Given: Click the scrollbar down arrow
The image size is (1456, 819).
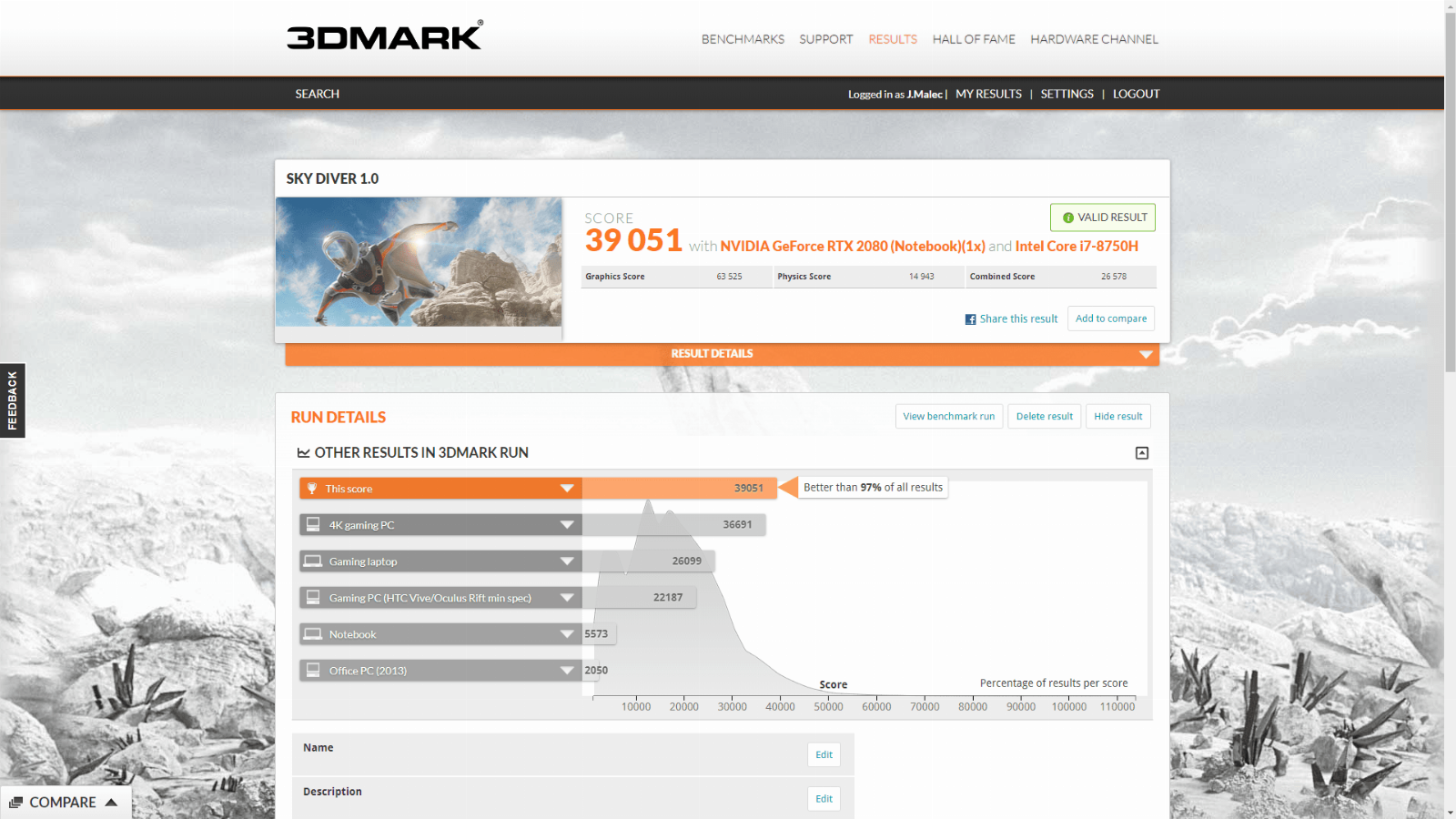Looking at the screenshot, I should pyautogui.click(x=1451, y=813).
